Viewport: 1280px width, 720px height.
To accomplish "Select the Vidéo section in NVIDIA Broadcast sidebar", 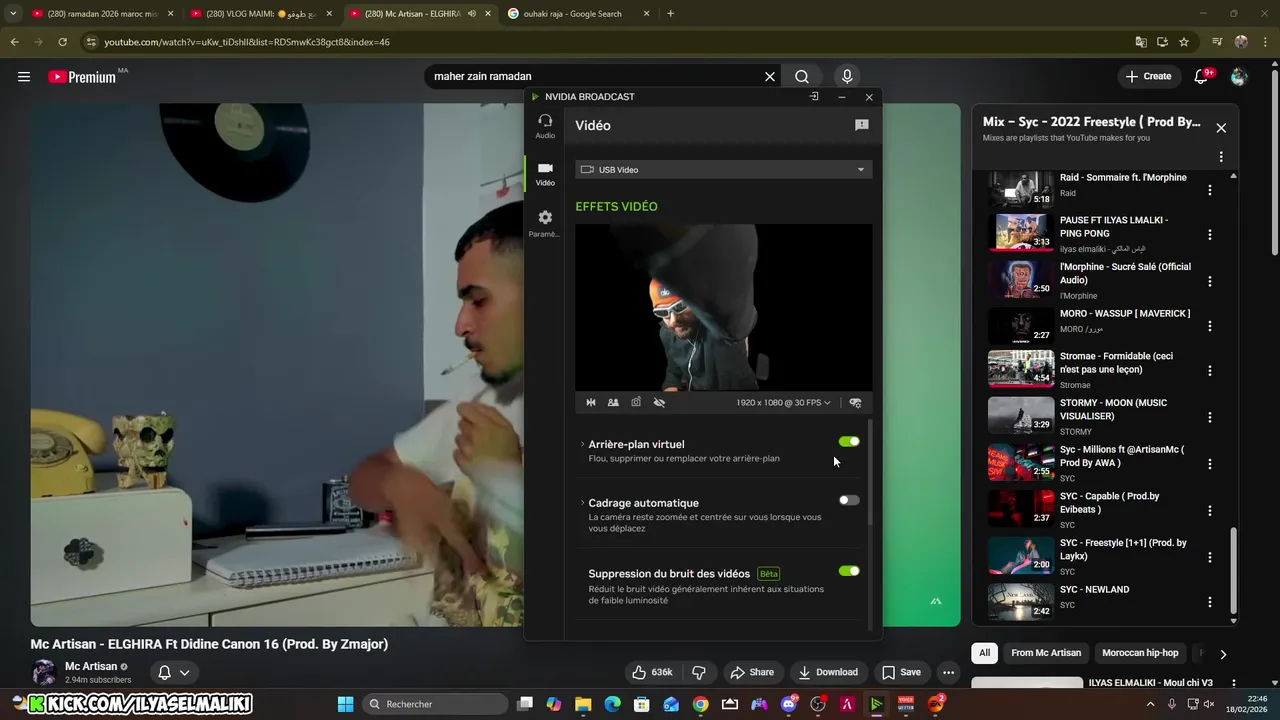I will [x=545, y=174].
